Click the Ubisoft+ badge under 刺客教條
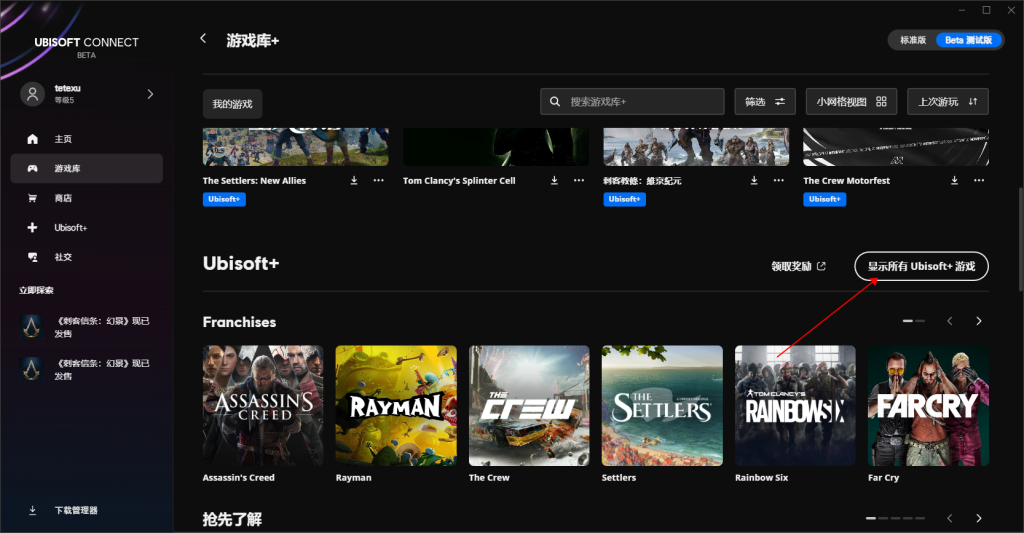1024x533 pixels. [x=624, y=199]
